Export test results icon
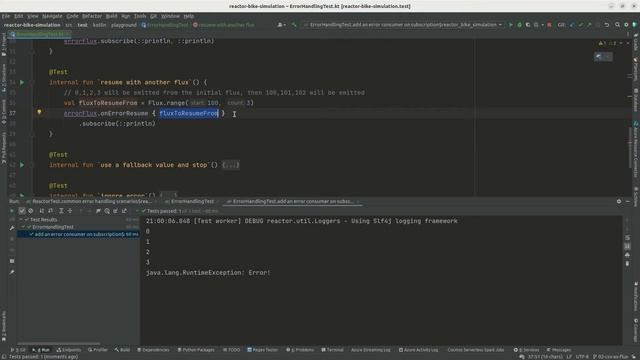Viewport: 640px width, 360px height. pos(124,211)
